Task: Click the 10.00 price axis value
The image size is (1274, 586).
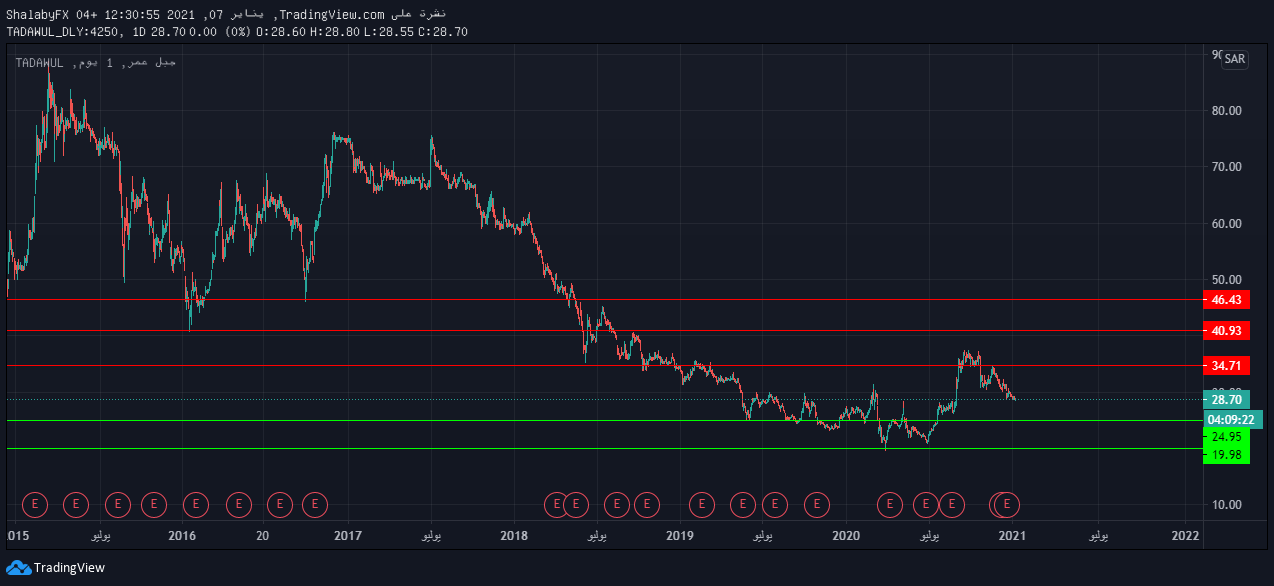Action: click(1226, 505)
